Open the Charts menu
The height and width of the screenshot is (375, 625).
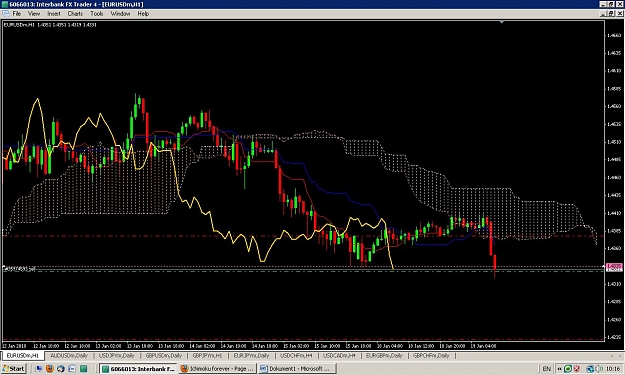point(75,14)
